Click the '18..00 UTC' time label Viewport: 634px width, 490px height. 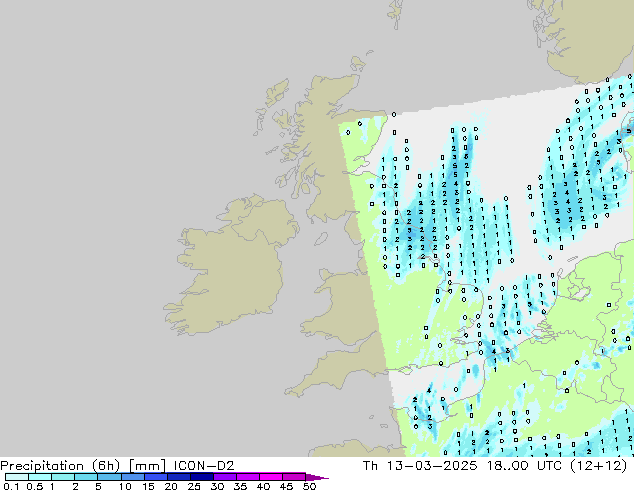pos(524,466)
